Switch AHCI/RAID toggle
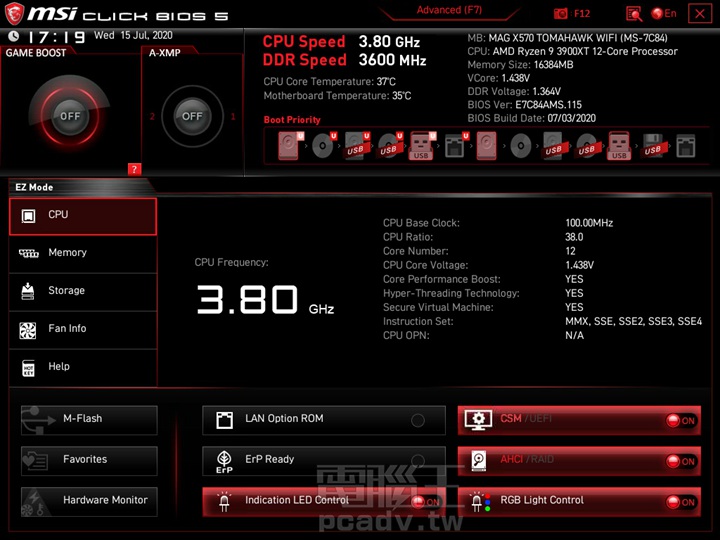 point(681,461)
